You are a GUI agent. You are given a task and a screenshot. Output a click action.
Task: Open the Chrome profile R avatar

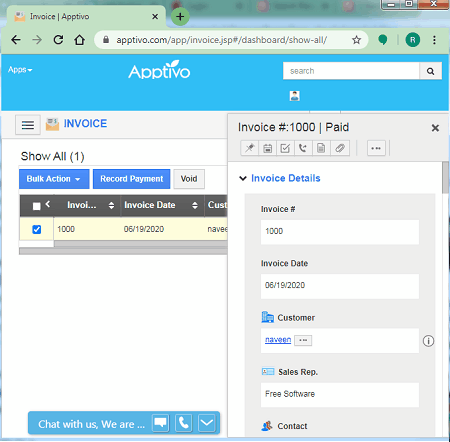coord(413,40)
